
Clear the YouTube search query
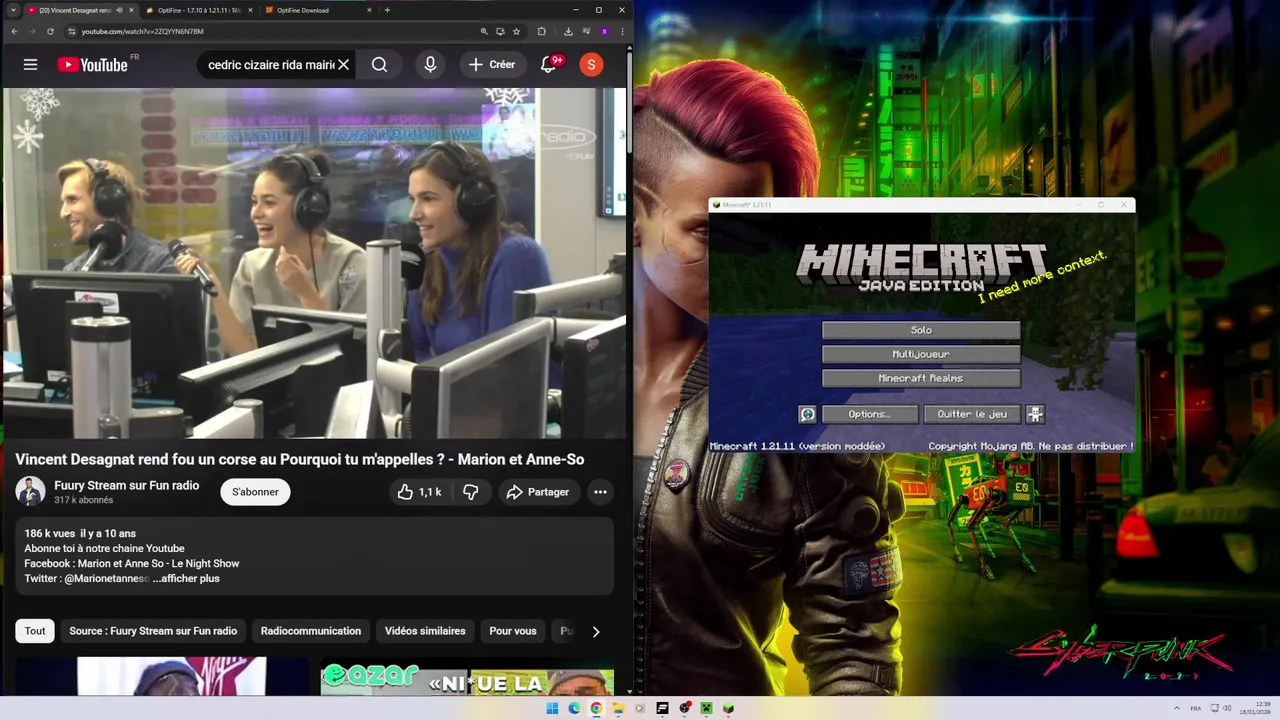343,64
